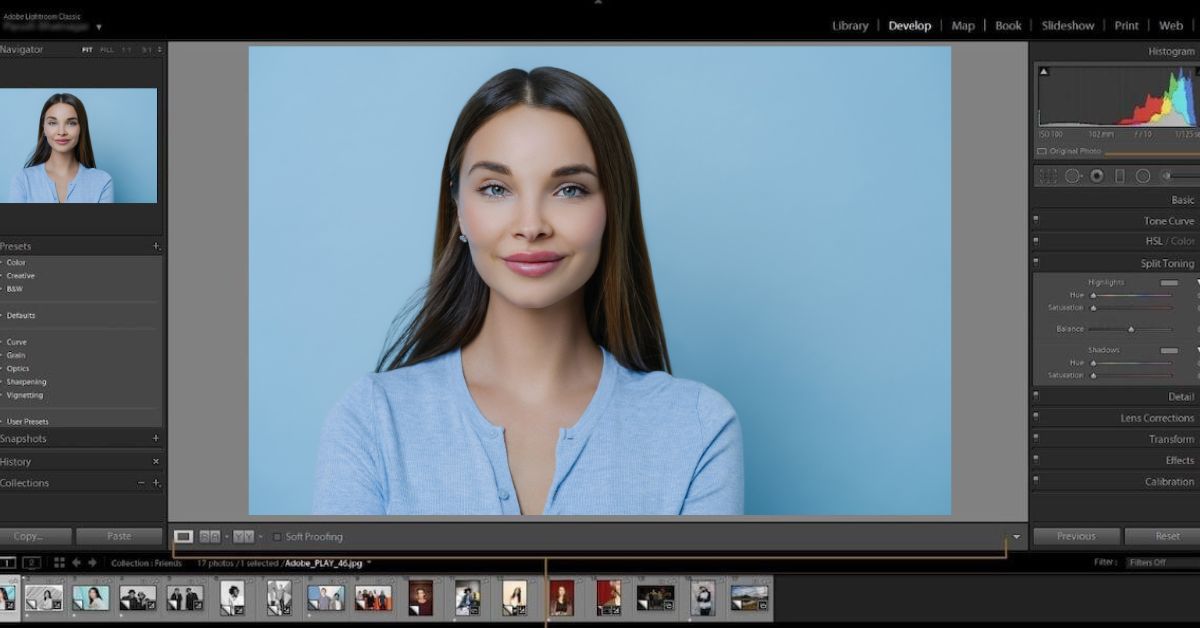Toggle the Transform panel switch
The height and width of the screenshot is (628, 1200).
coord(1036,438)
